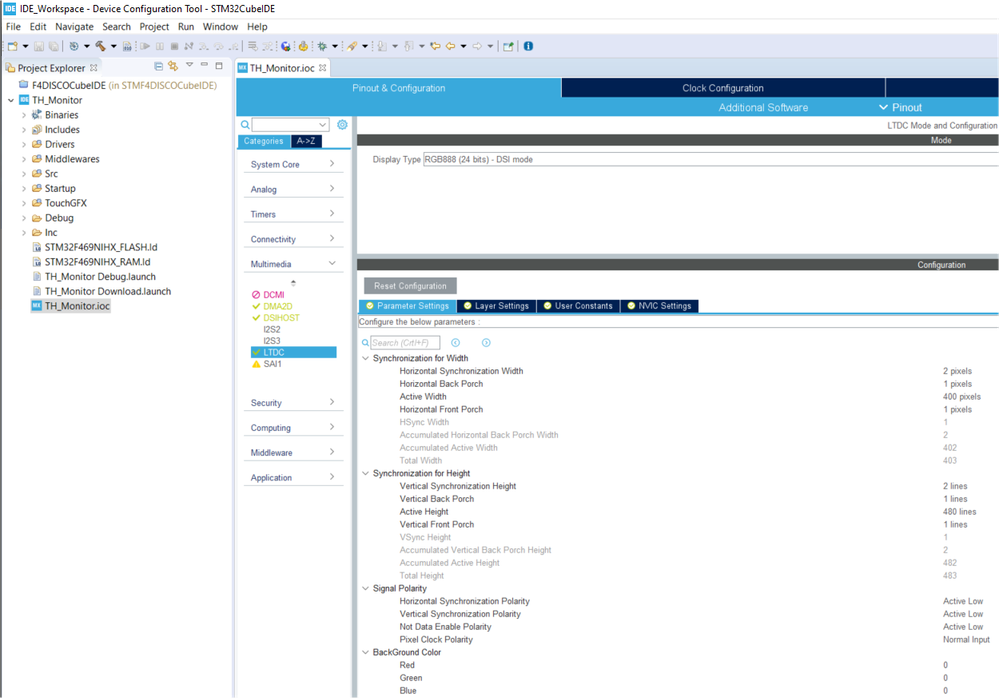This screenshot has width=999, height=698.
Task: Click previous search result arrow icon
Action: [456, 343]
